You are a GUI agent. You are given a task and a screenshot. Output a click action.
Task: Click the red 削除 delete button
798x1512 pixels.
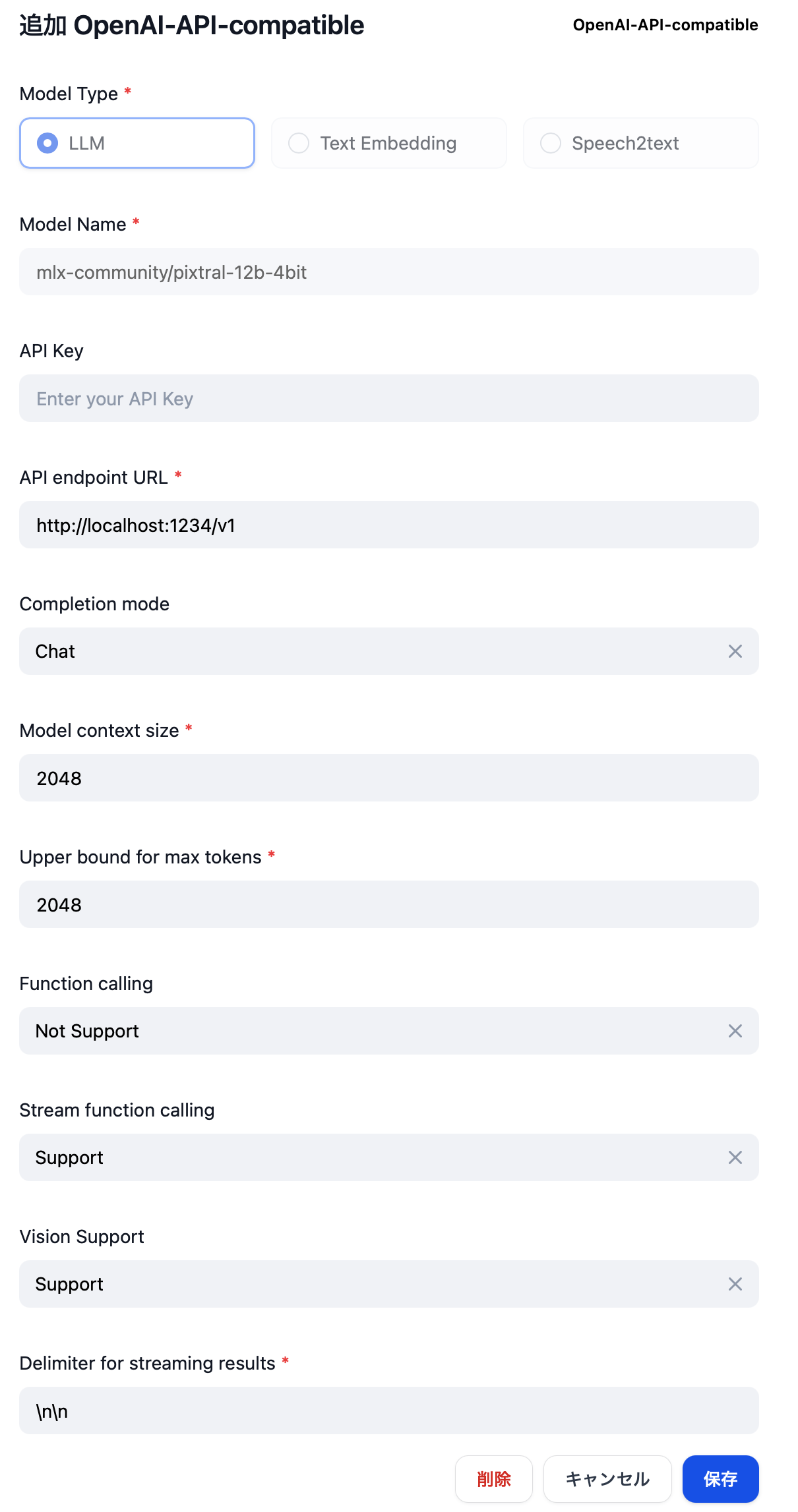(x=493, y=1479)
